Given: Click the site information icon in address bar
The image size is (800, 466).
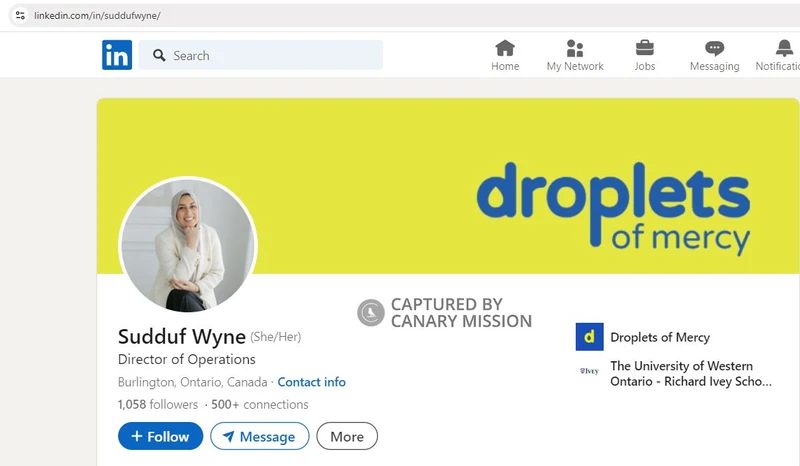Looking at the screenshot, I should pyautogui.click(x=20, y=15).
